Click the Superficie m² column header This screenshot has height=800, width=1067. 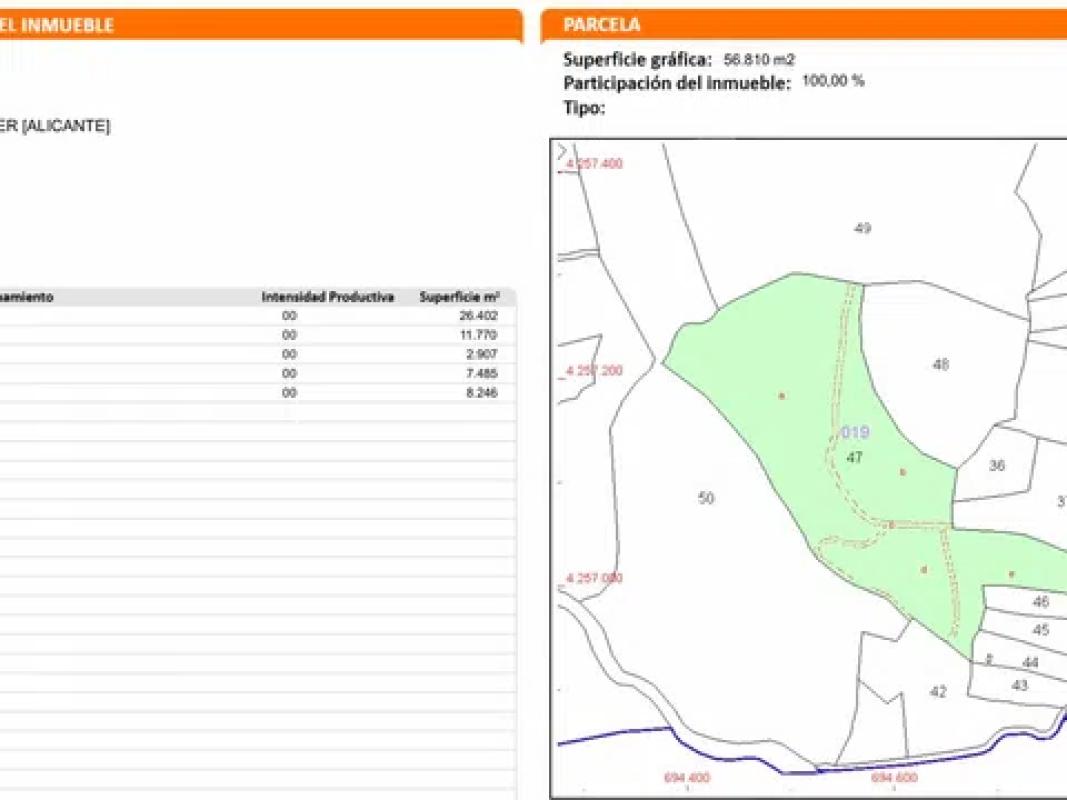pyautogui.click(x=459, y=298)
